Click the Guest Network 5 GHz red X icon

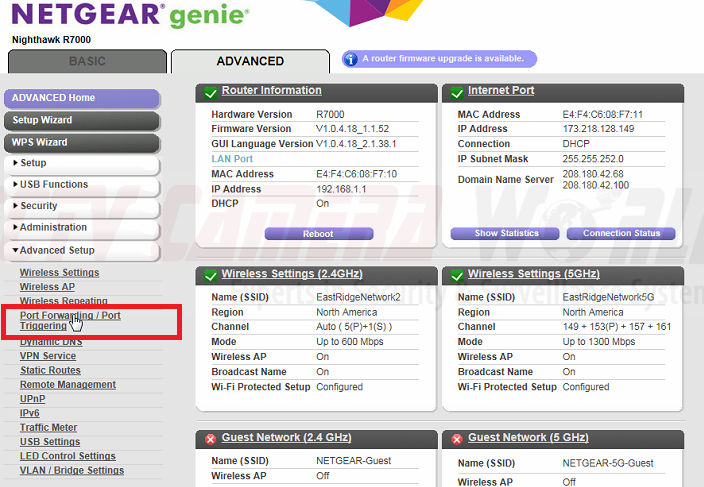click(x=457, y=439)
